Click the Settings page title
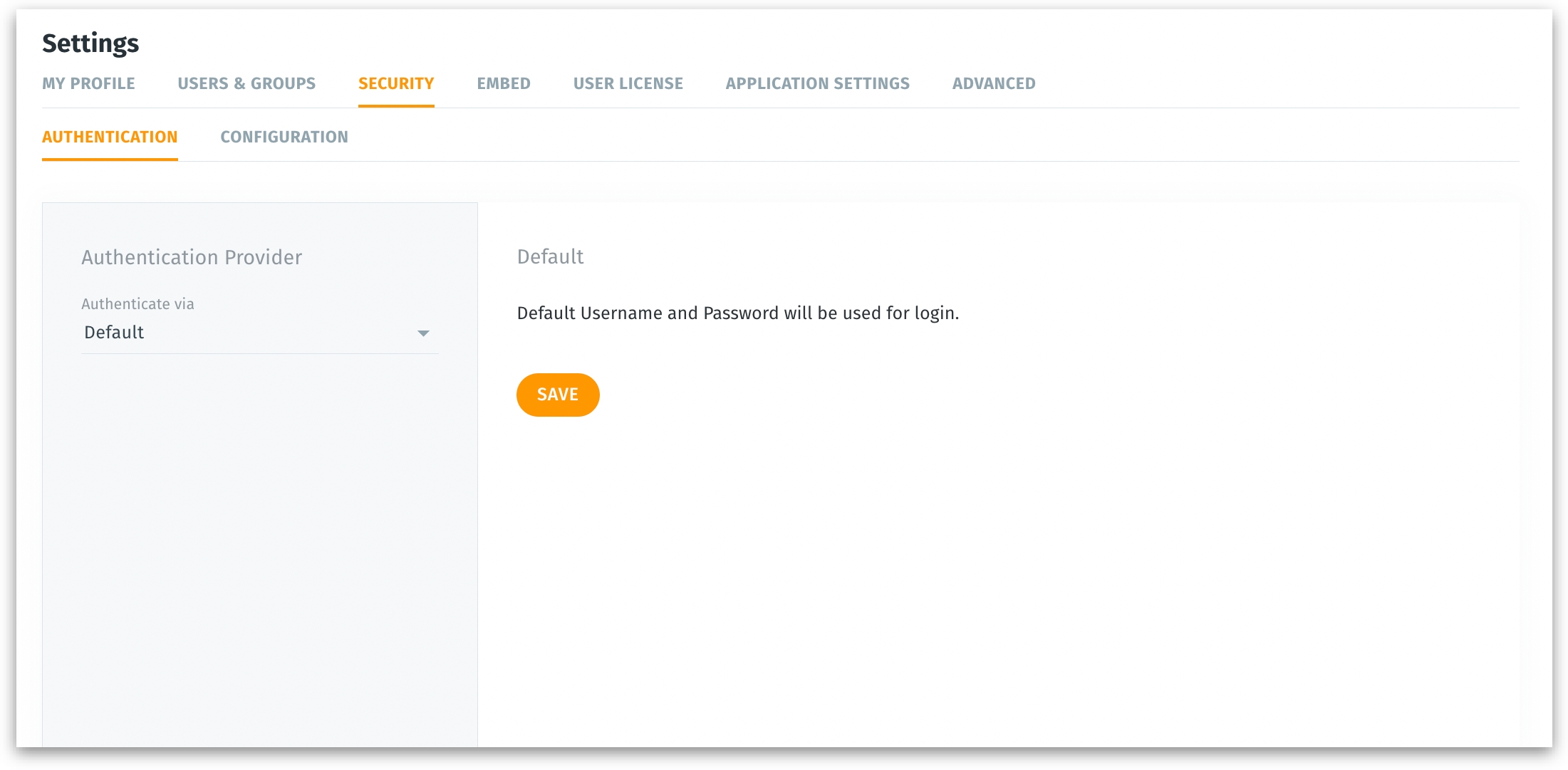The width and height of the screenshot is (1568, 770). click(x=90, y=43)
